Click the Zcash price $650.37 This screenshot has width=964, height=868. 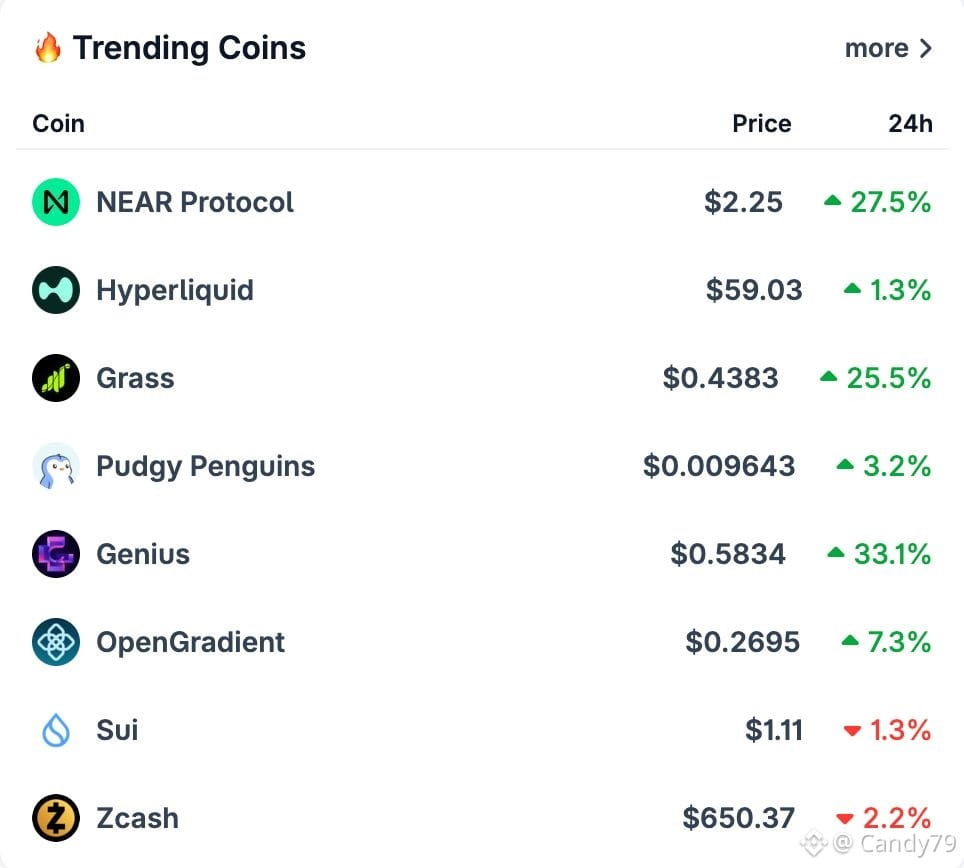tap(738, 818)
